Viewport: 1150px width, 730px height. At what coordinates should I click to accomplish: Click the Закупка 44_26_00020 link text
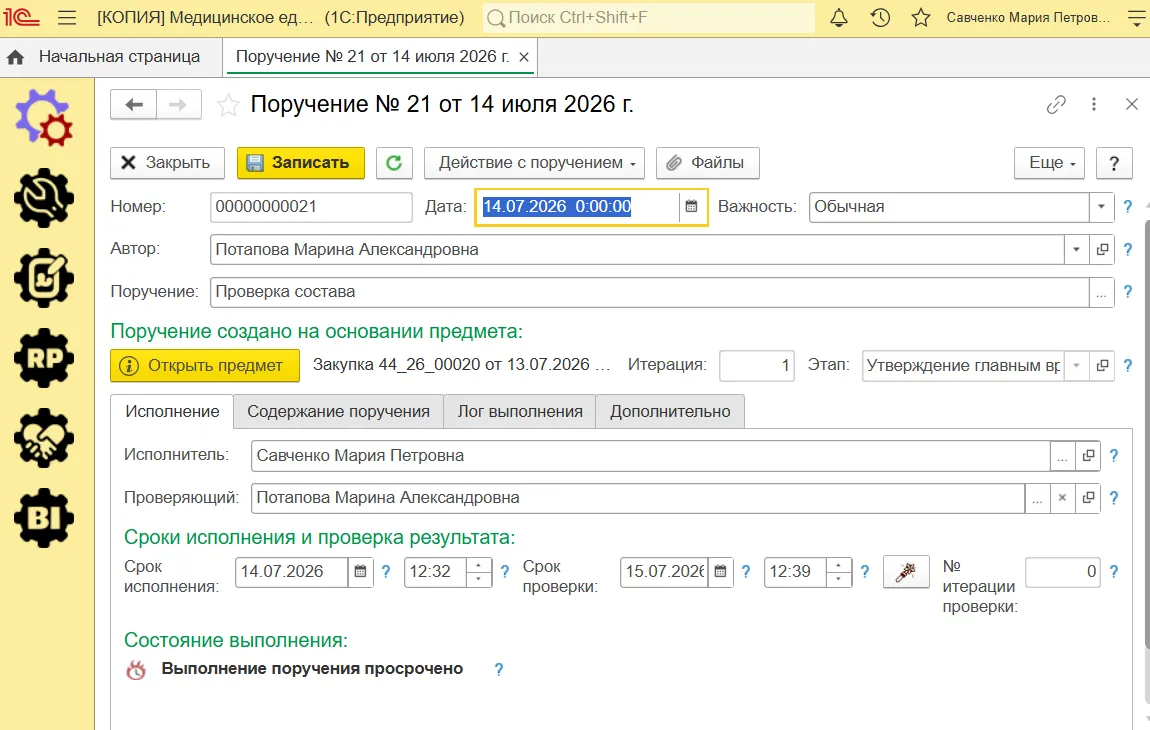coord(461,365)
